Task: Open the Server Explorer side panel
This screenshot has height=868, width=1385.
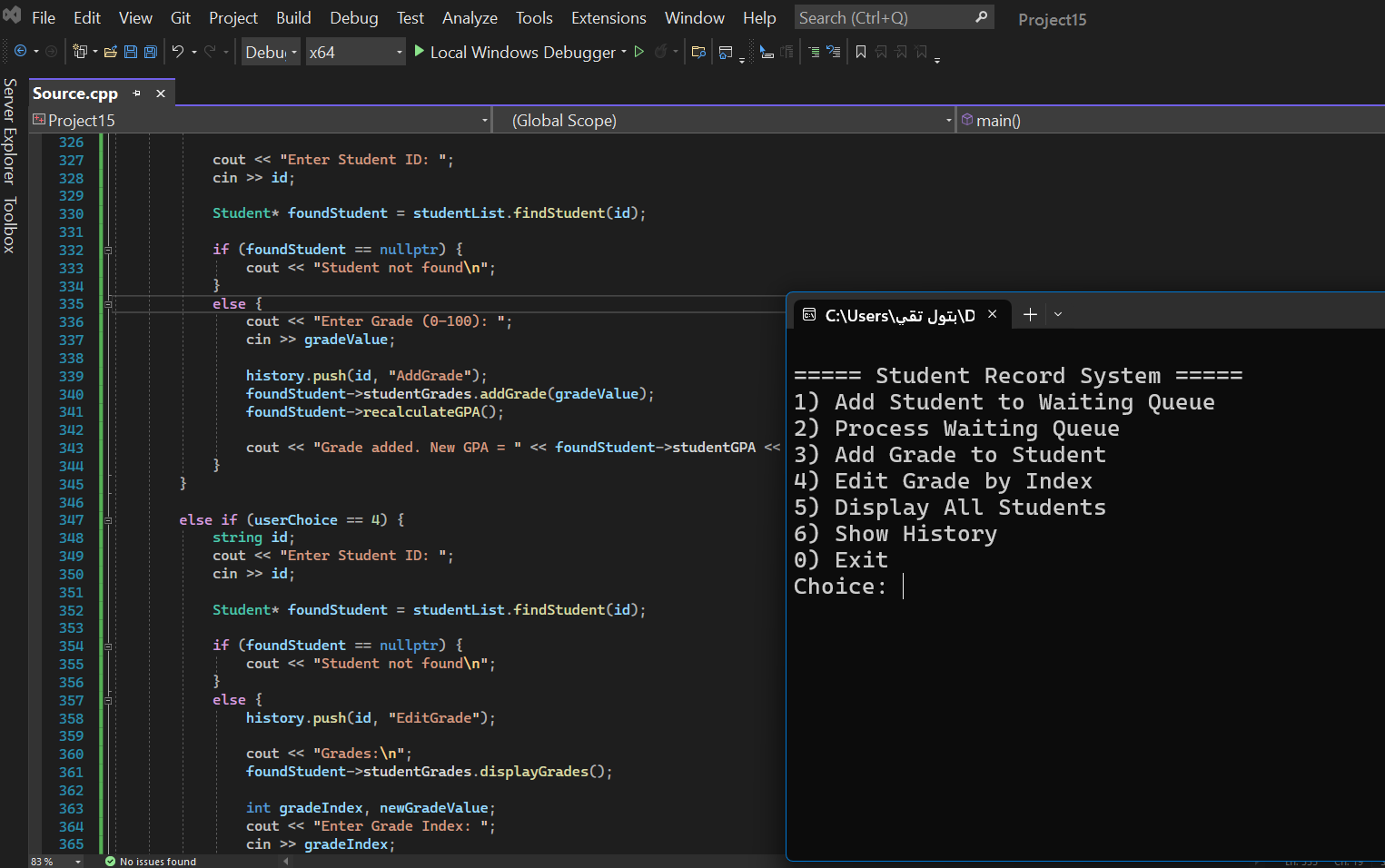Action: [10, 131]
